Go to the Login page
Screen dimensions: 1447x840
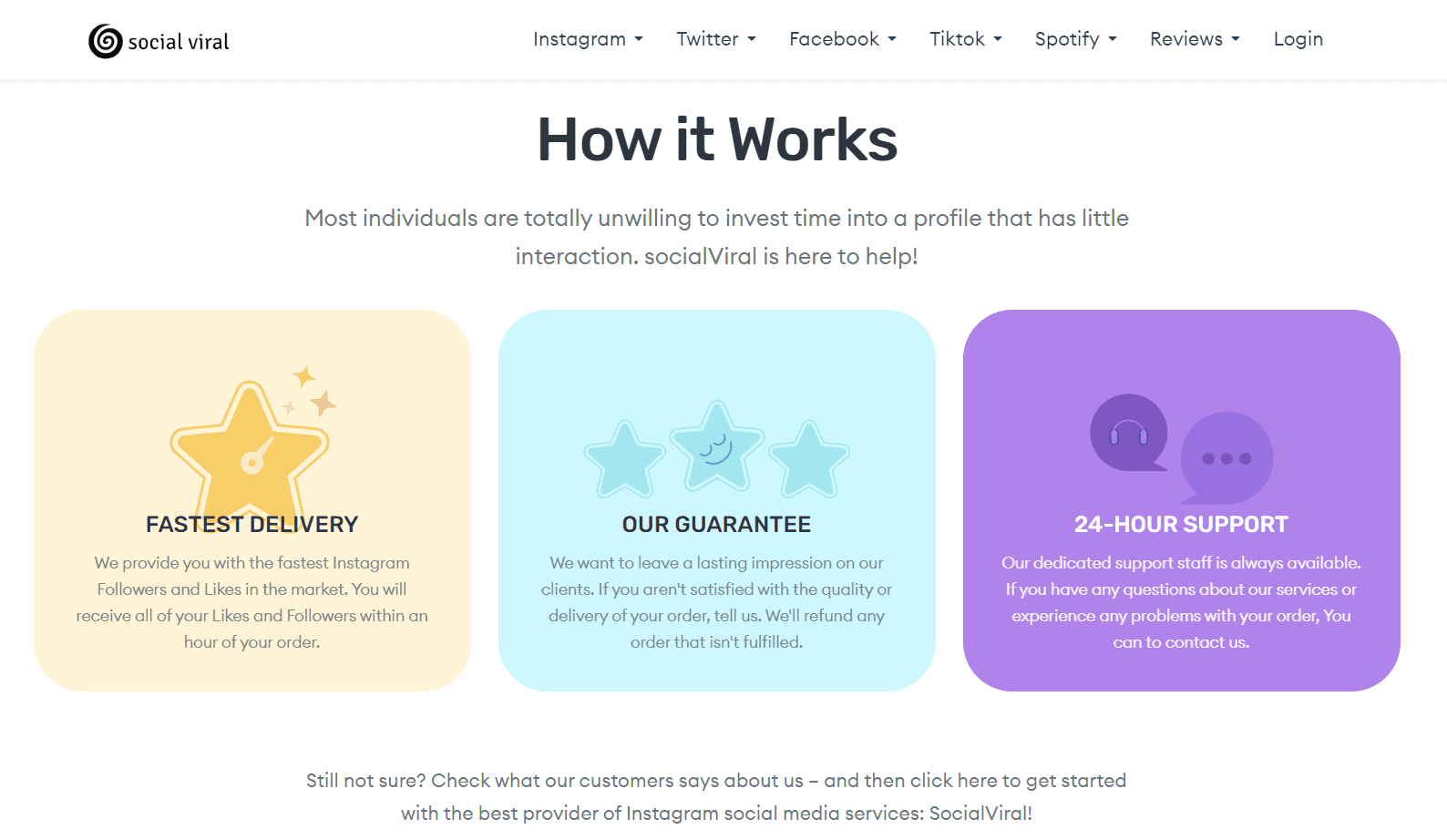click(1298, 39)
